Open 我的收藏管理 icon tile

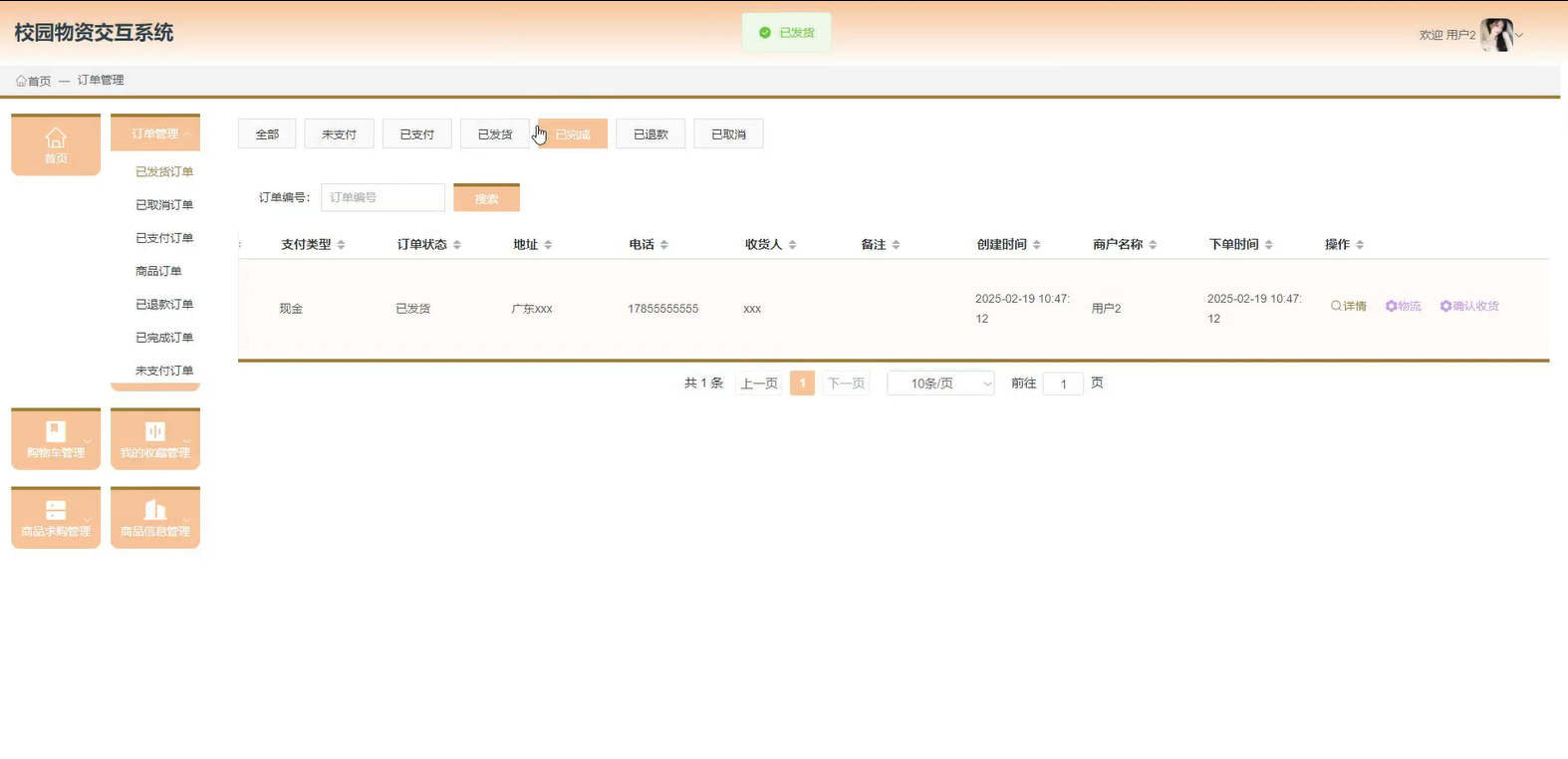[x=155, y=438]
